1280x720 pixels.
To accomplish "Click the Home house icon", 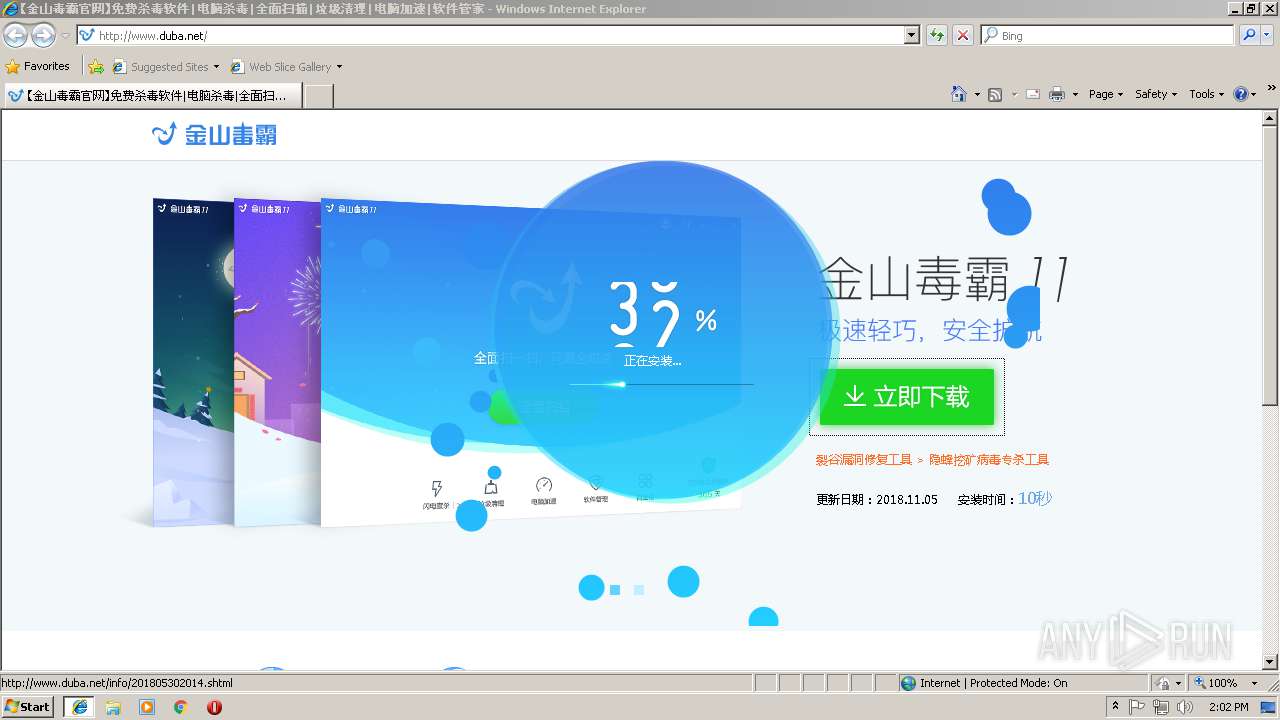I will coord(959,94).
